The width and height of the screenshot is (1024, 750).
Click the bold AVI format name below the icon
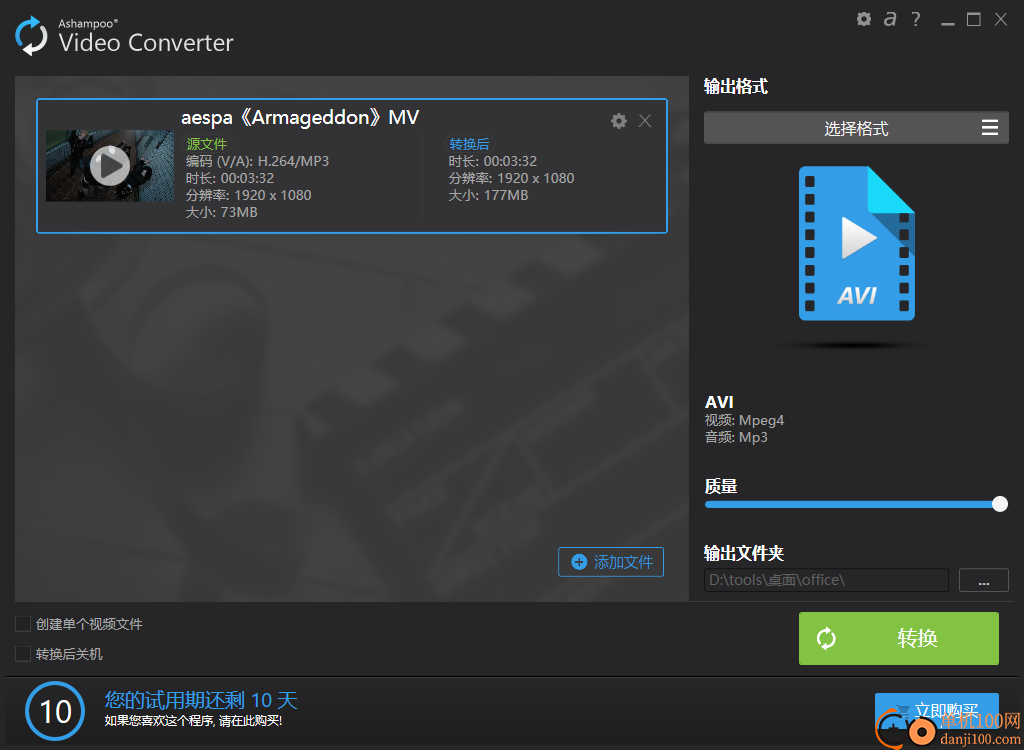point(720,402)
